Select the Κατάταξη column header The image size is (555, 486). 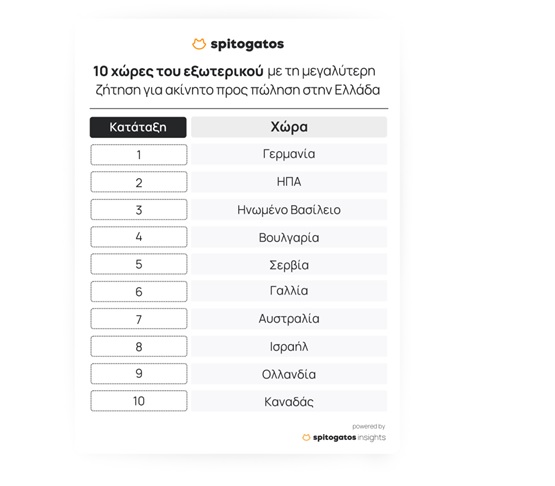[138, 127]
